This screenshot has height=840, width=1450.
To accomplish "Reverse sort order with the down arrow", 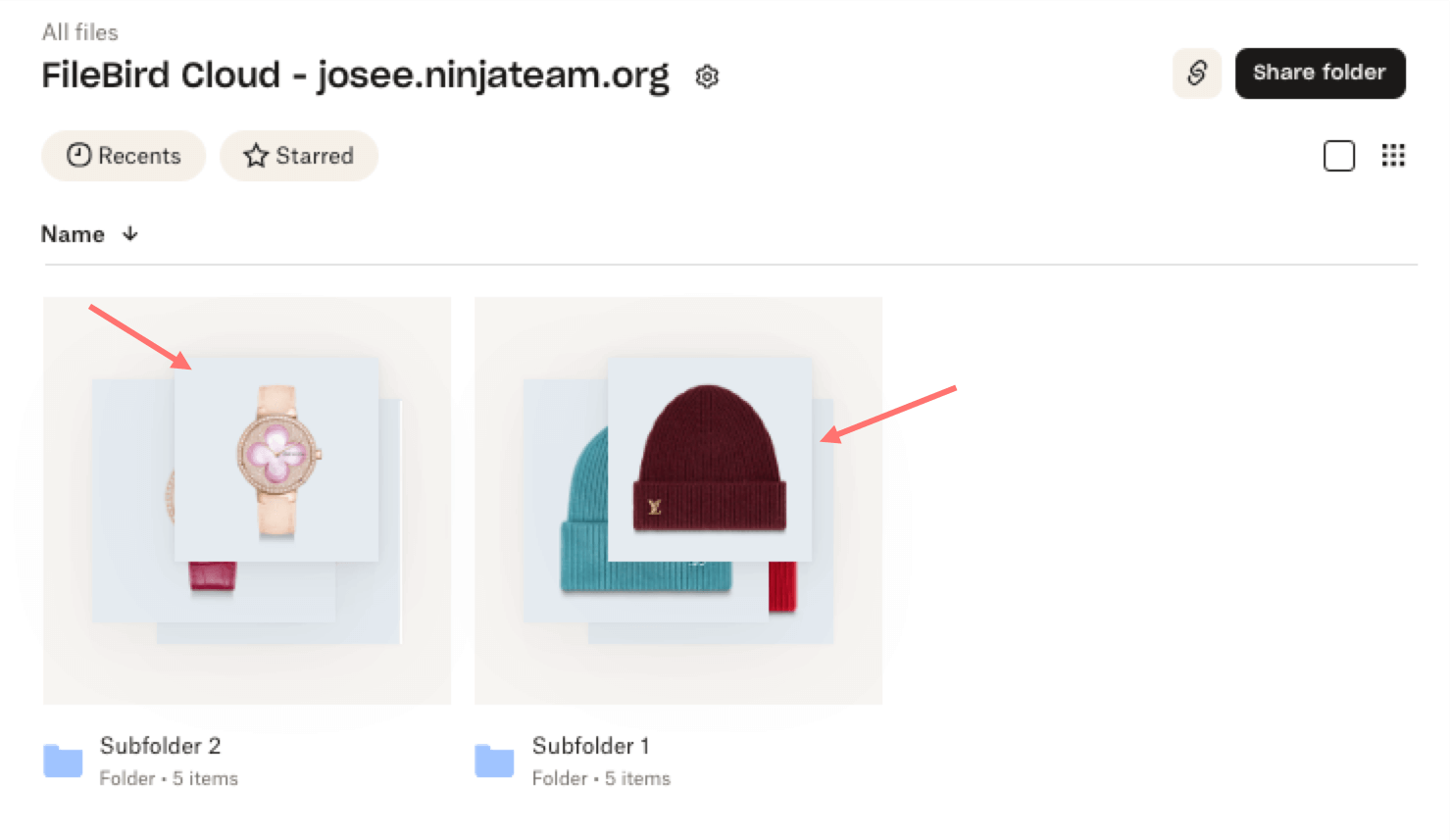I will (130, 234).
